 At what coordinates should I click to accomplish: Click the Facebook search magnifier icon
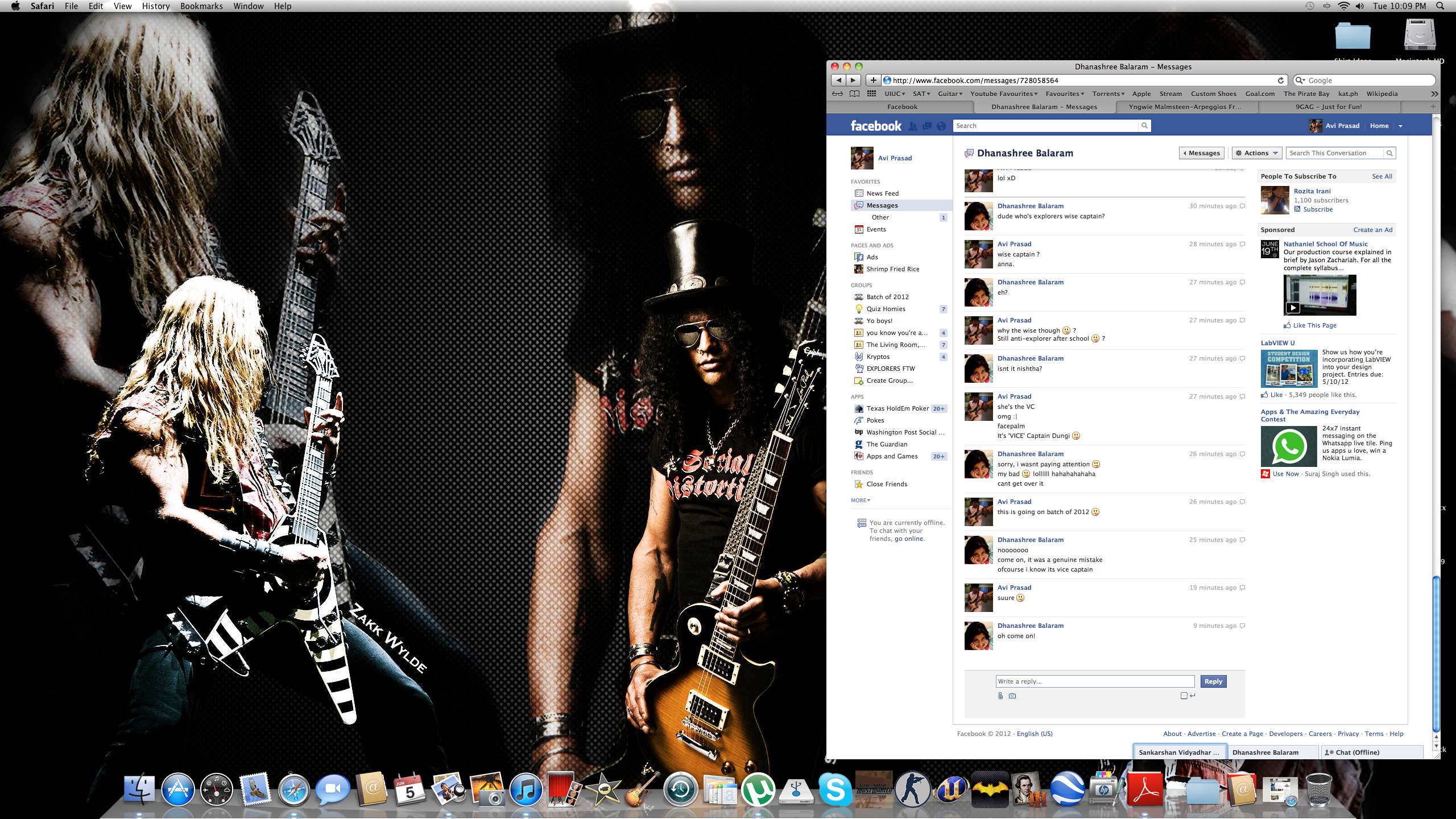(x=1144, y=126)
